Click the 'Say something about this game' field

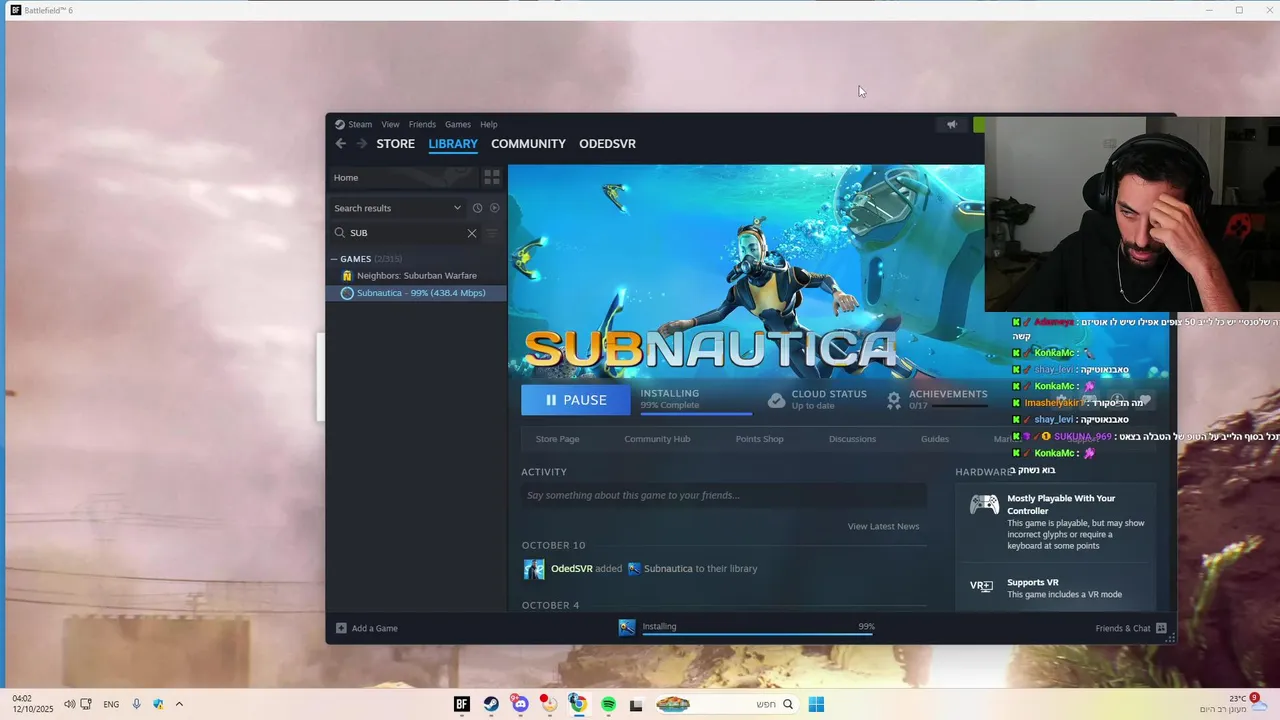(724, 495)
